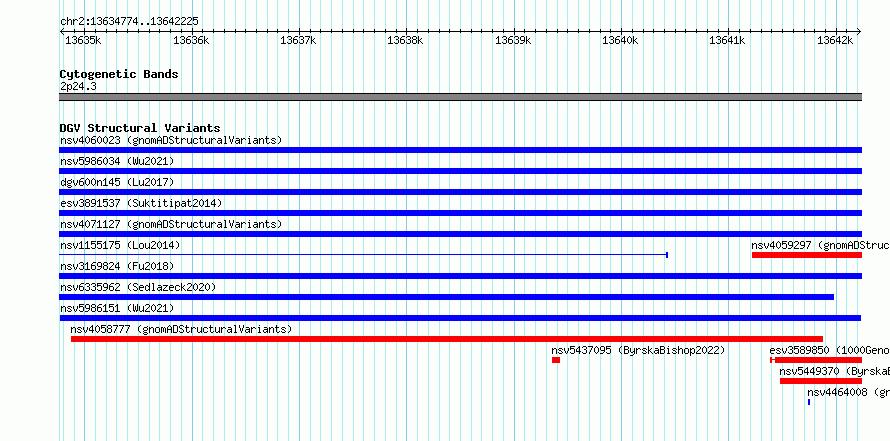Click the blue bar below nsv6335962
The image size is (890, 441).
coord(447,297)
